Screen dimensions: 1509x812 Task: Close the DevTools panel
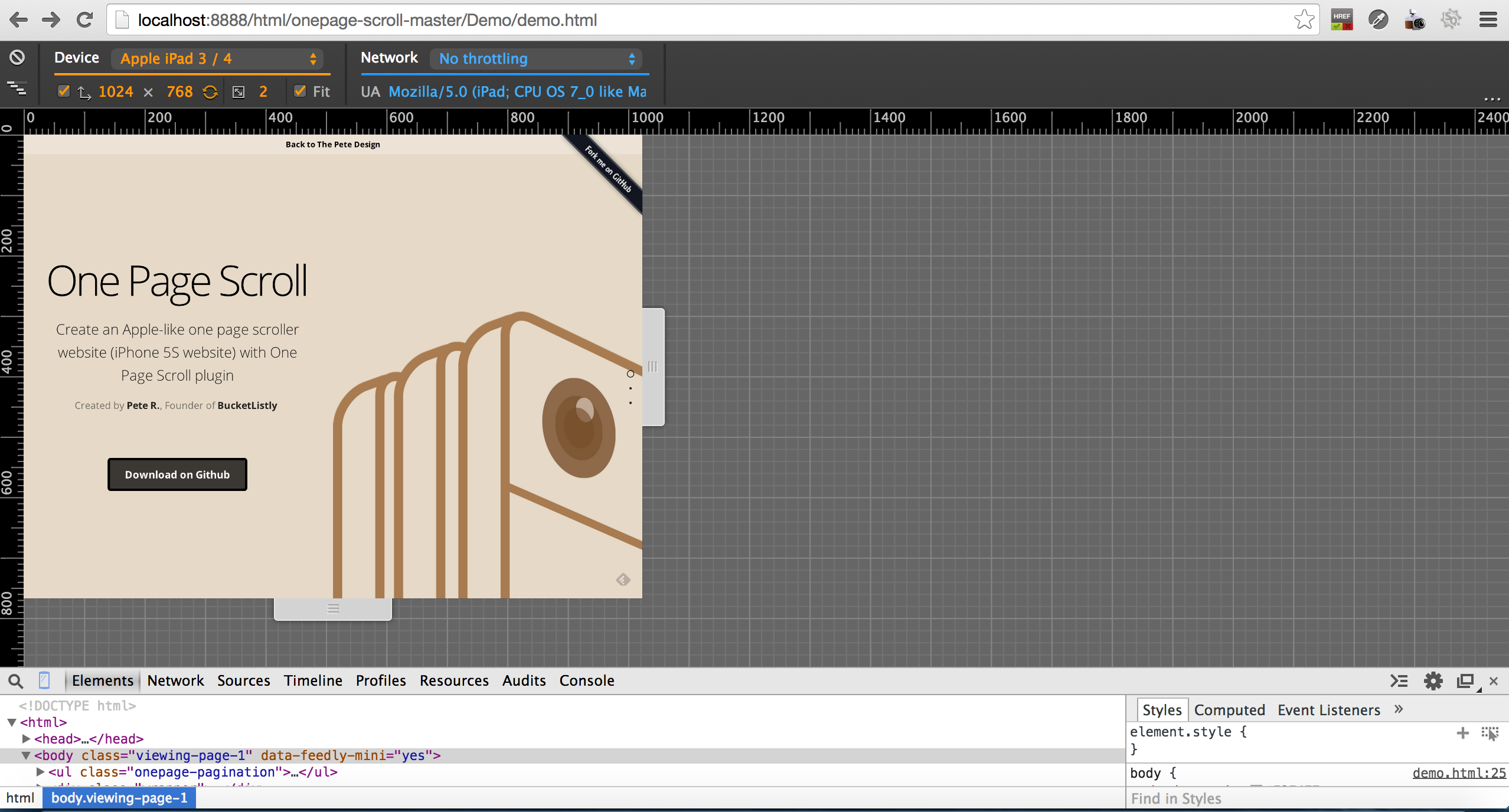(x=1494, y=682)
